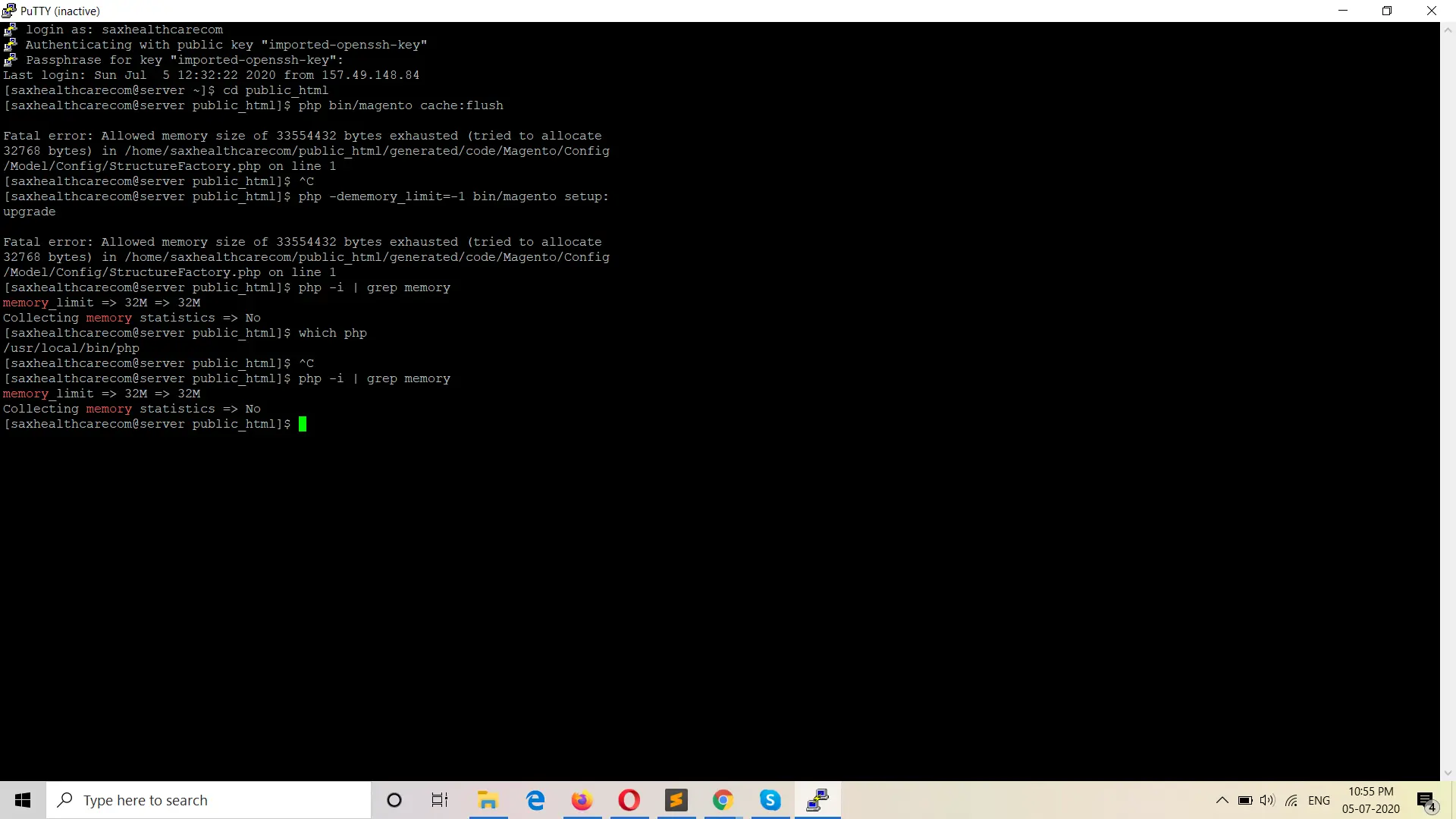Open the Wi-Fi network icon

1291,800
